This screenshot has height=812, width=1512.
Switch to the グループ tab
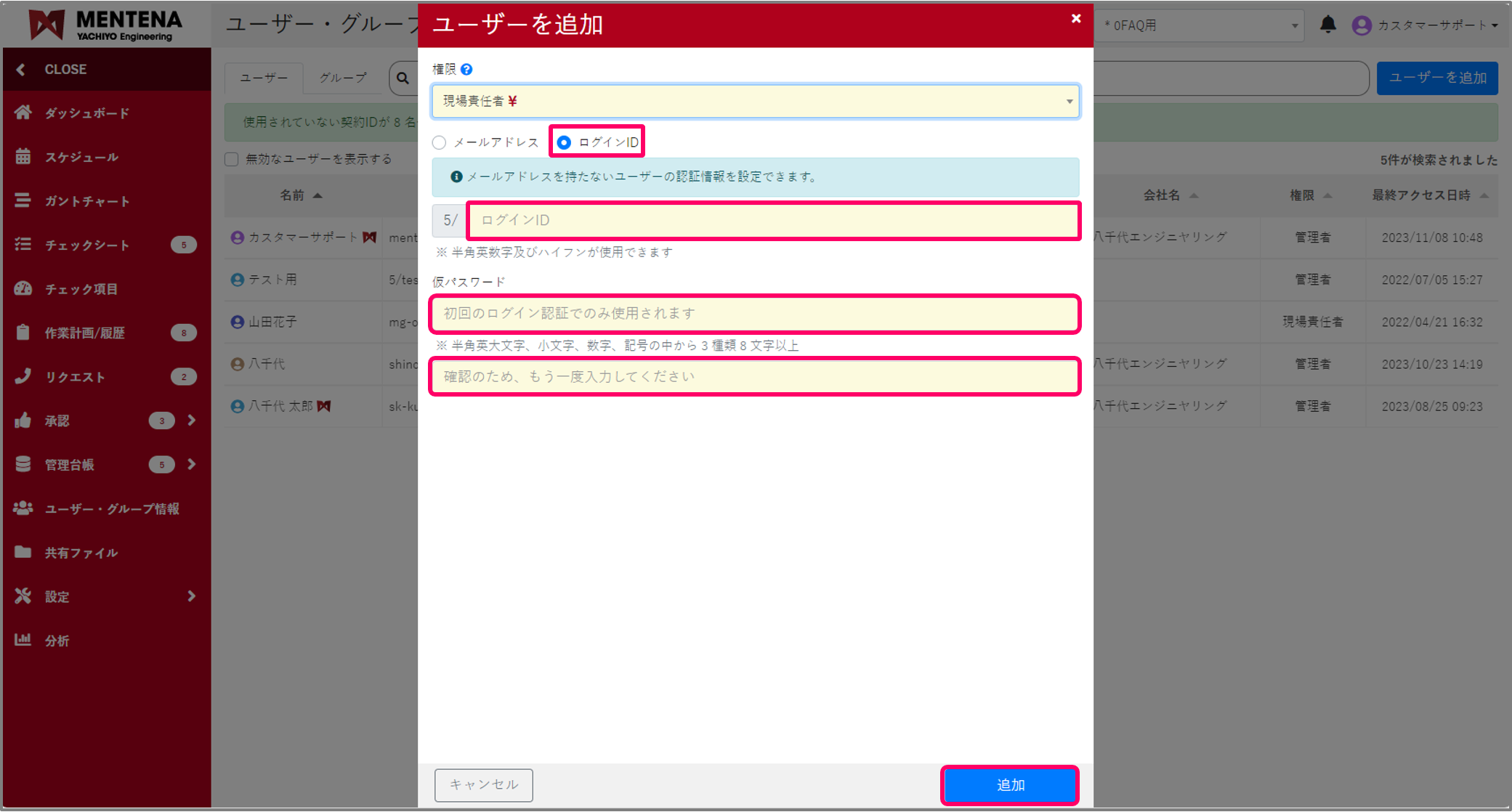click(x=341, y=78)
